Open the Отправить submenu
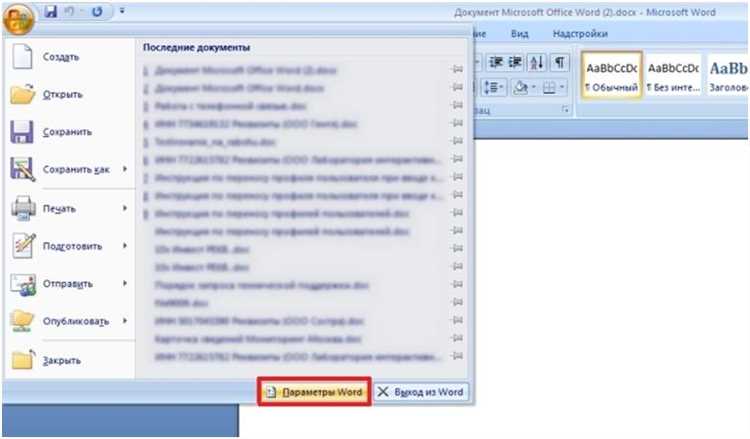The image size is (750, 439). click(x=69, y=284)
